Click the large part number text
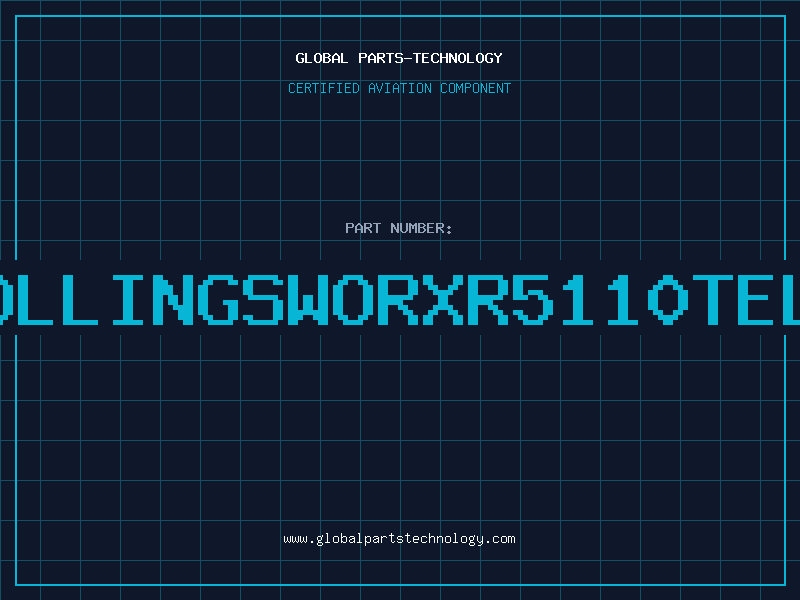The width and height of the screenshot is (800, 600). click(400, 299)
